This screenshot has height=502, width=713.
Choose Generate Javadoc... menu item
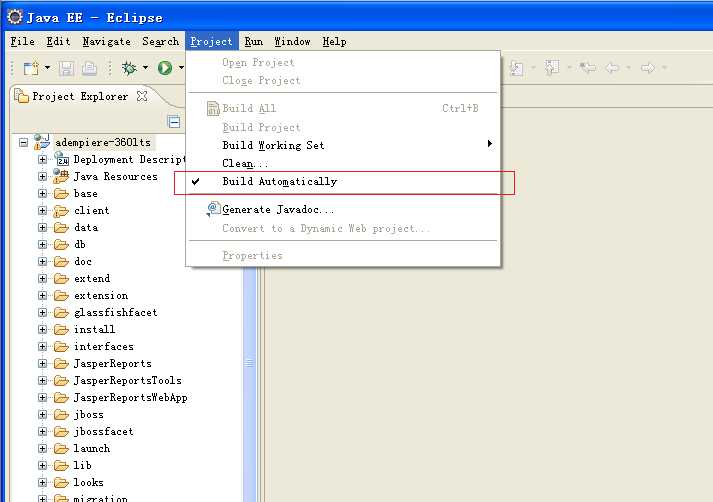(x=343, y=210)
